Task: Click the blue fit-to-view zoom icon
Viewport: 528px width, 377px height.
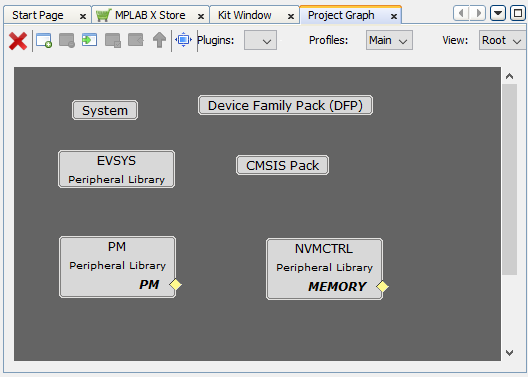Action: click(x=183, y=40)
